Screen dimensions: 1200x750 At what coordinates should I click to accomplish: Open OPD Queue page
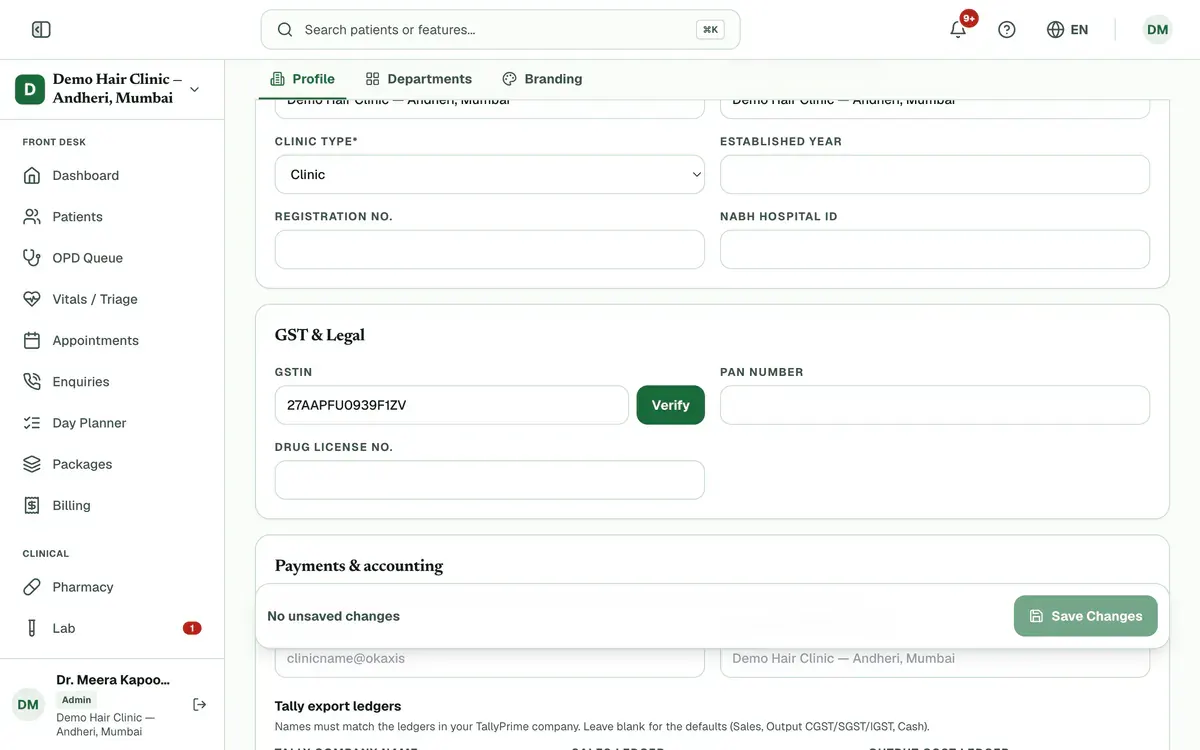(112, 258)
